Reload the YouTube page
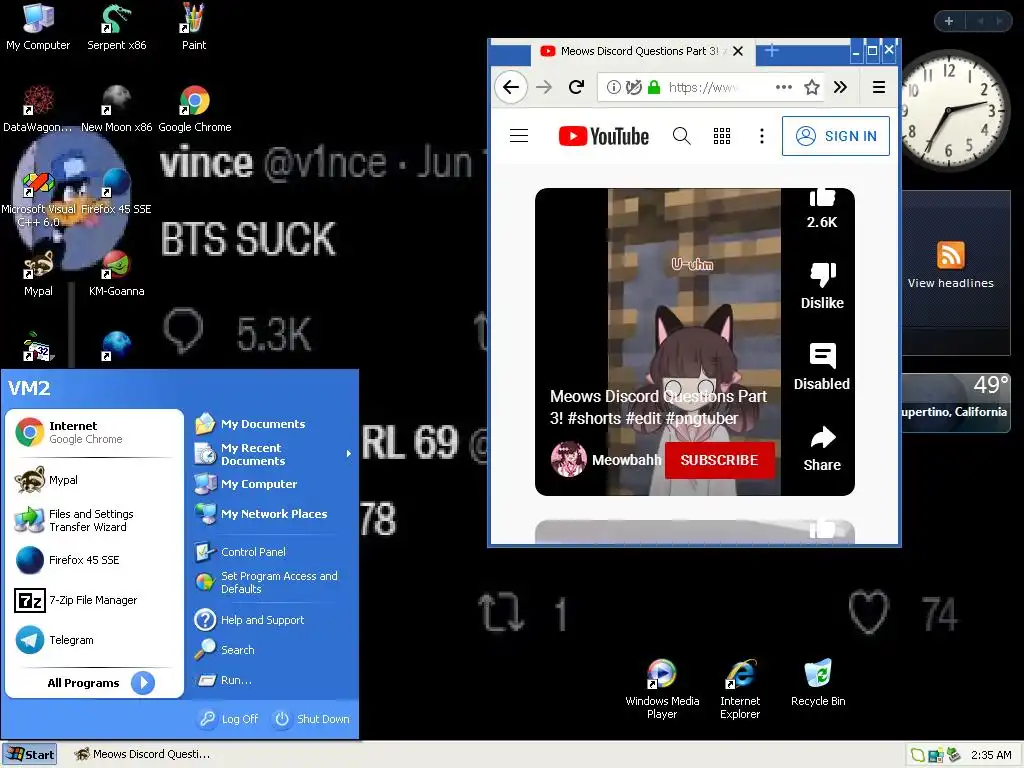Viewport: 1024px width, 768px height. (576, 87)
